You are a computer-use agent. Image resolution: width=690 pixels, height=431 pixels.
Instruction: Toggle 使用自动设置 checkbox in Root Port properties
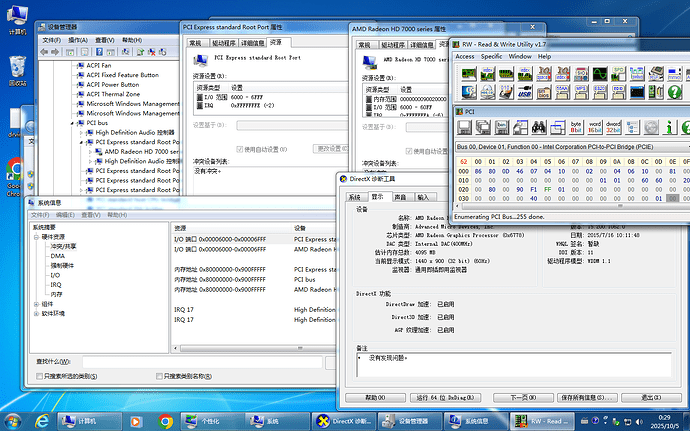click(239, 148)
